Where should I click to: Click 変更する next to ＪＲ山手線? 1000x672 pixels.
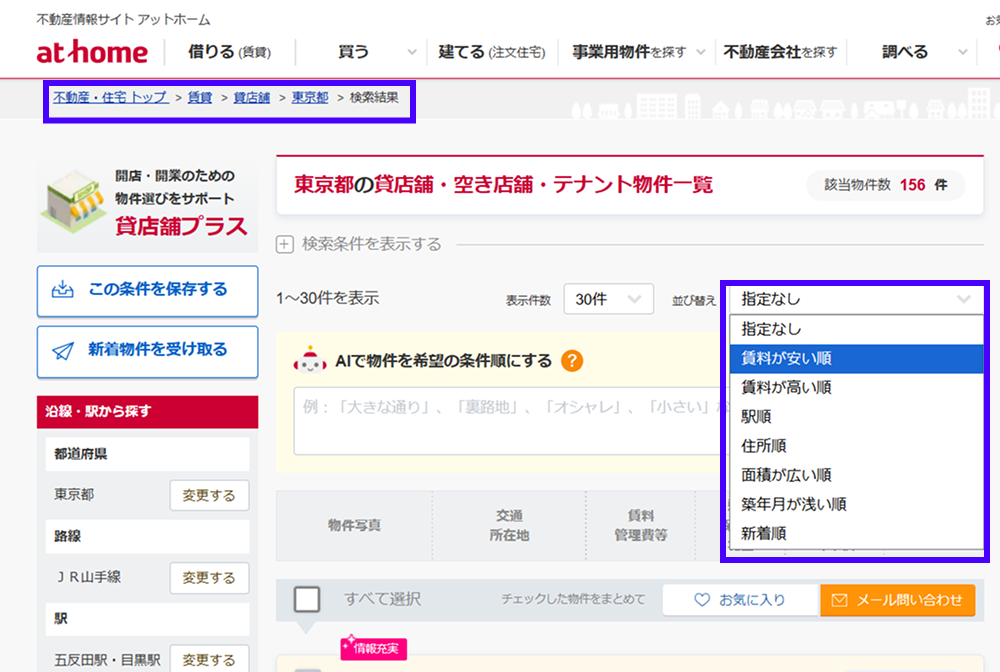(209, 578)
